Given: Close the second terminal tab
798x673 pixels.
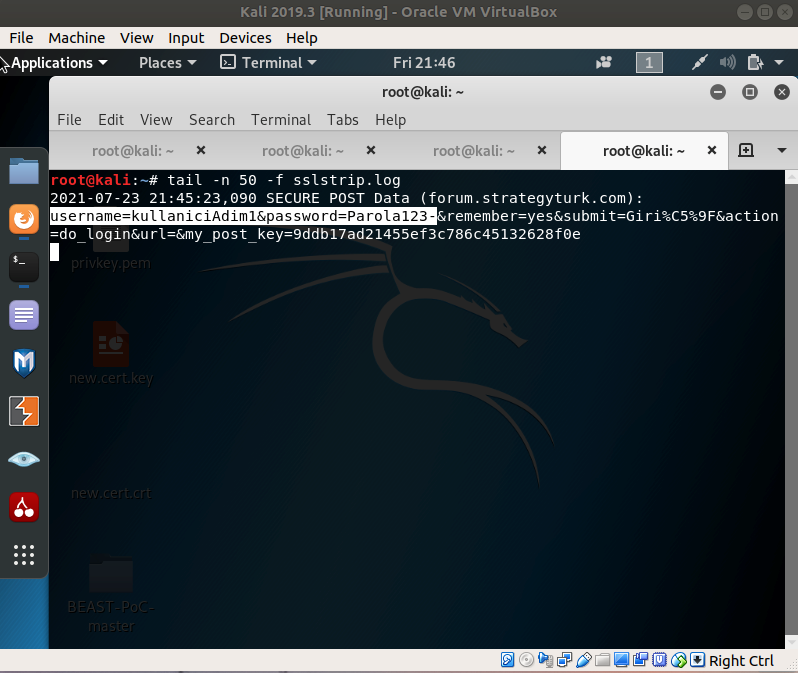Looking at the screenshot, I should coord(371,150).
